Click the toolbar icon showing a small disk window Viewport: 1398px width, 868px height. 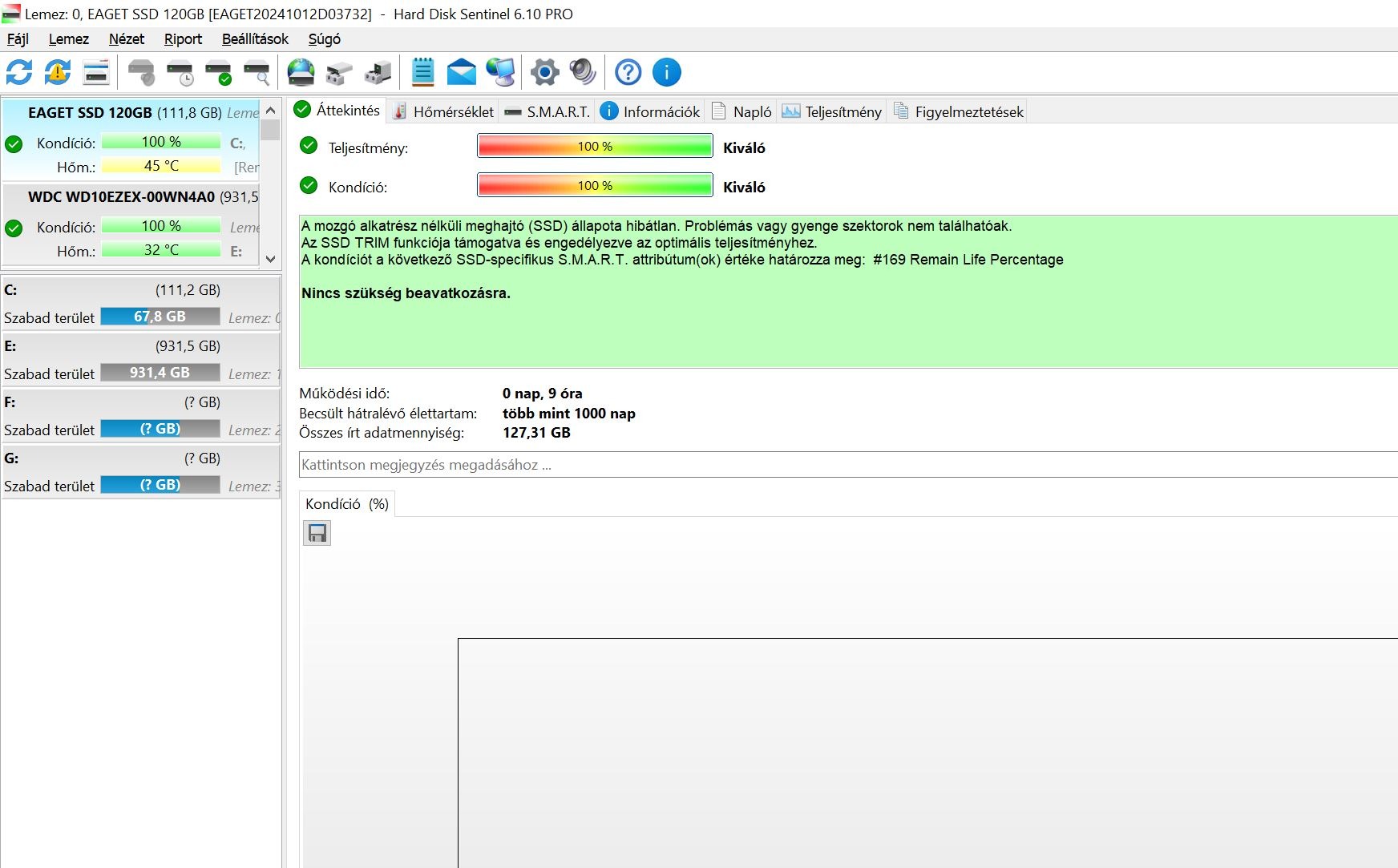96,72
